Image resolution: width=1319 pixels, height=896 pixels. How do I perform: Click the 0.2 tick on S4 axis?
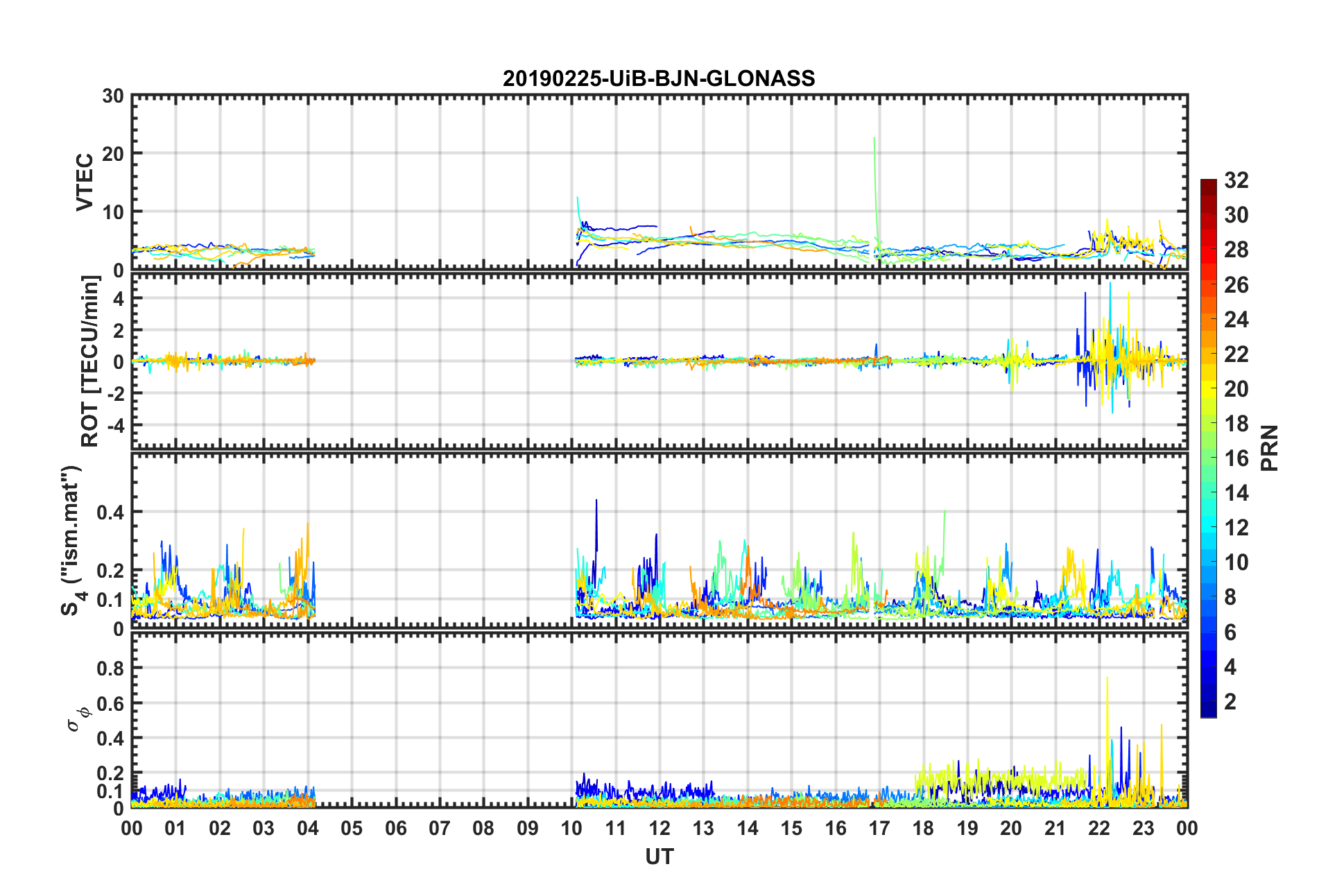111,571
